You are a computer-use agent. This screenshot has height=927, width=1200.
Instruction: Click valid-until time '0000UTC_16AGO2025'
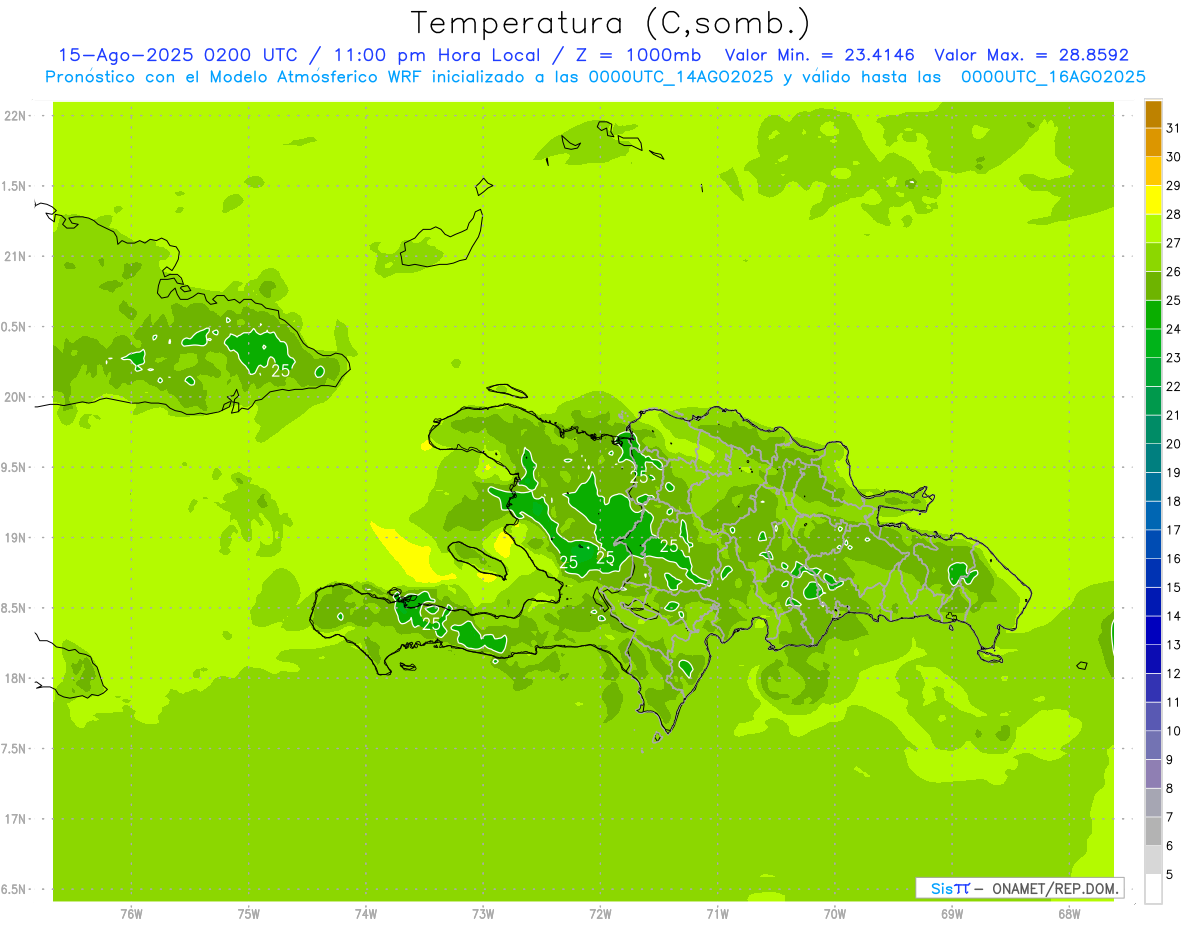pyautogui.click(x=1053, y=77)
